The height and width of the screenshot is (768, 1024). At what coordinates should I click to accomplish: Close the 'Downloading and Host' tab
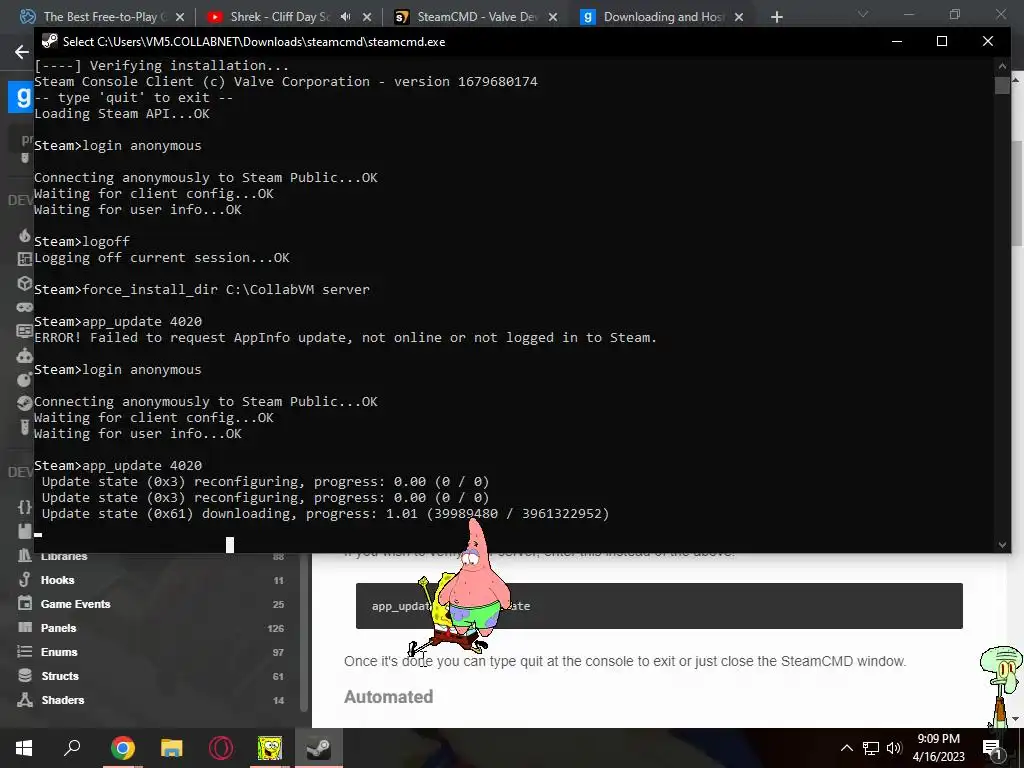tap(739, 17)
